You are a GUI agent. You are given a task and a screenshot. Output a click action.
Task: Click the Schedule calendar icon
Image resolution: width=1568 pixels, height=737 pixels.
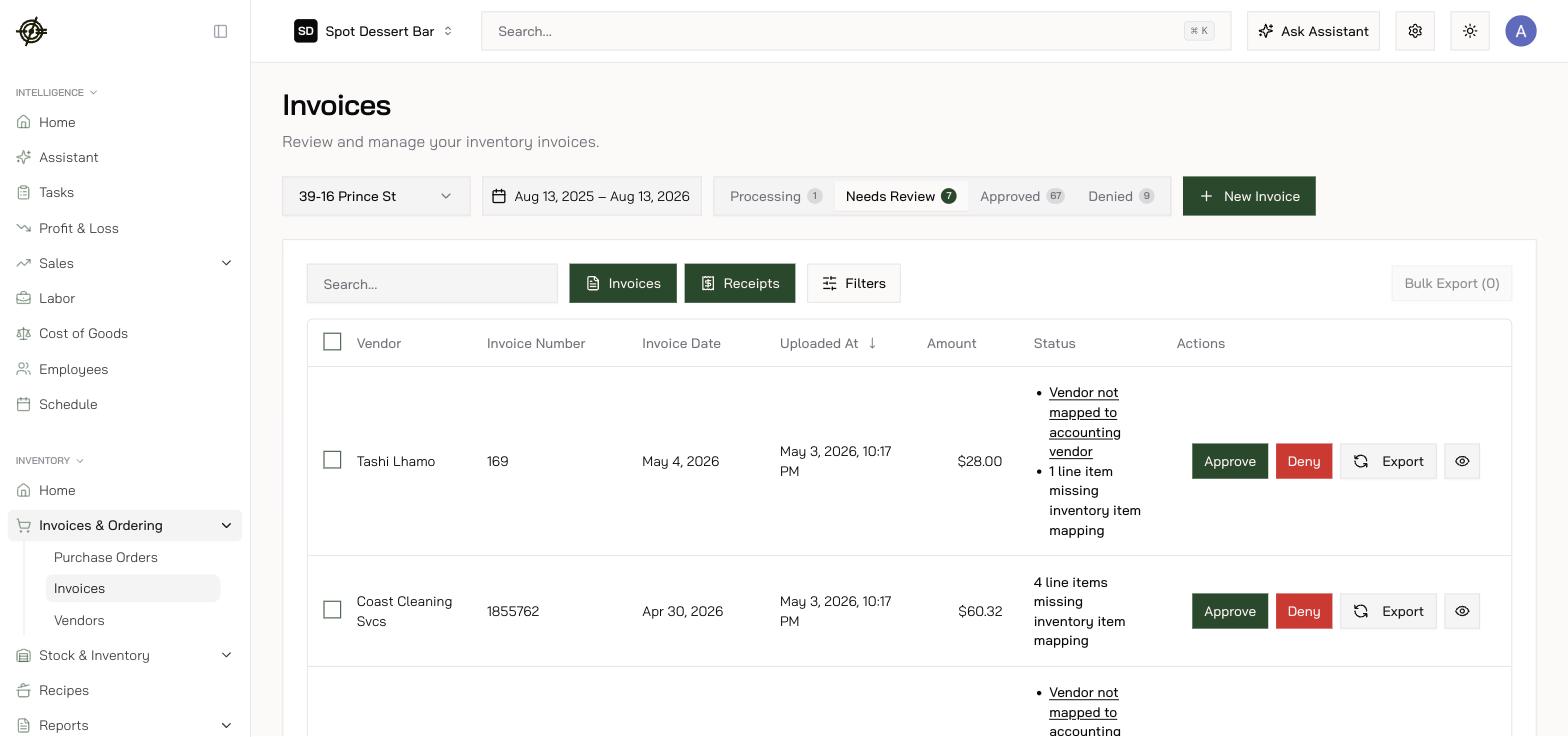[x=24, y=404]
